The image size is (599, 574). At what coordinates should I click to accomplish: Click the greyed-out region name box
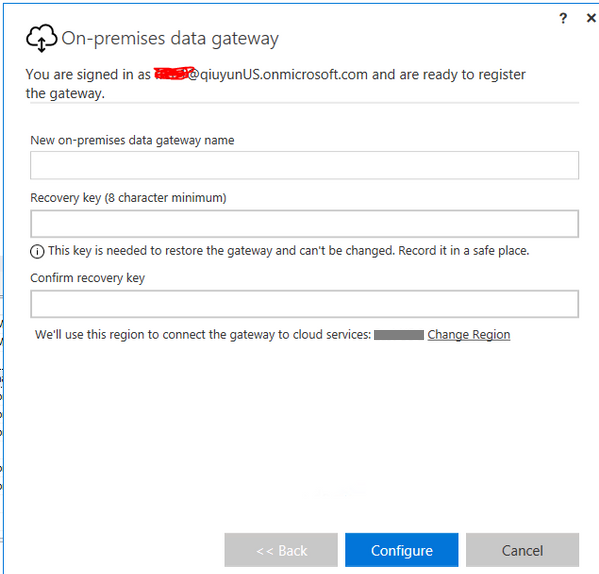point(399,335)
